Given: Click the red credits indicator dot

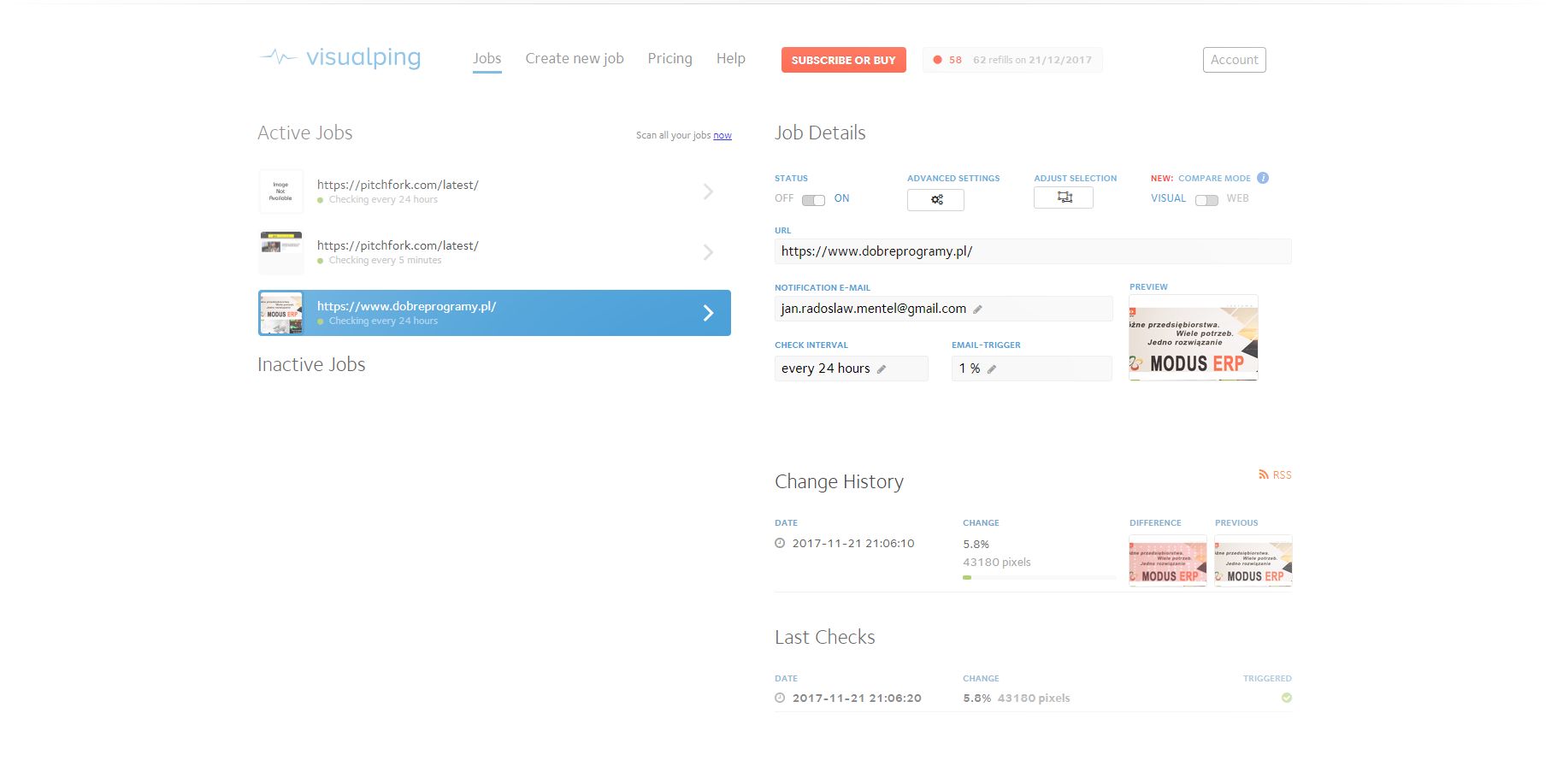Looking at the screenshot, I should pyautogui.click(x=937, y=60).
